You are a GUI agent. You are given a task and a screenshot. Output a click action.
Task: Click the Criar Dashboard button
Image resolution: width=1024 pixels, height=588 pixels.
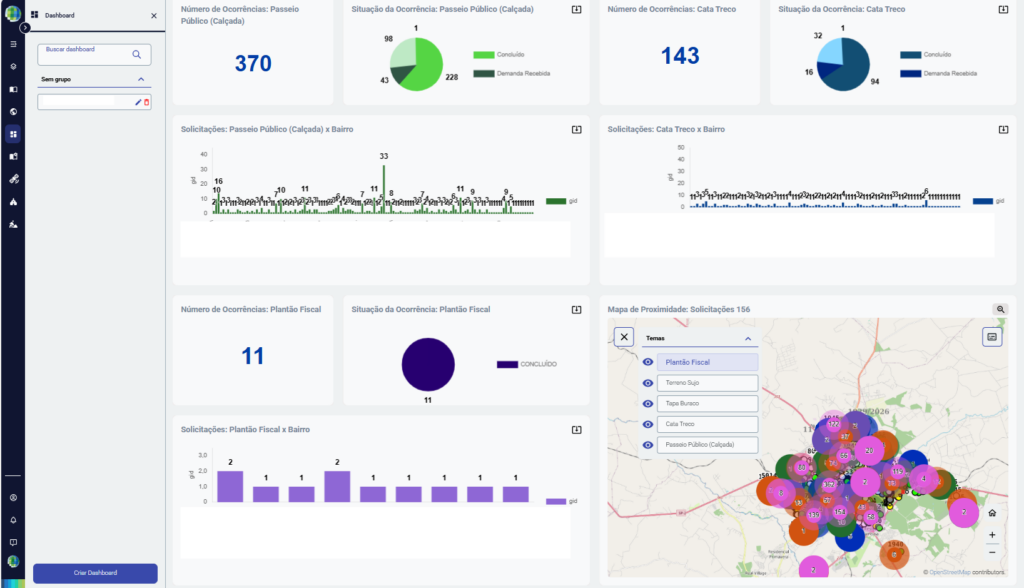pyautogui.click(x=95, y=573)
